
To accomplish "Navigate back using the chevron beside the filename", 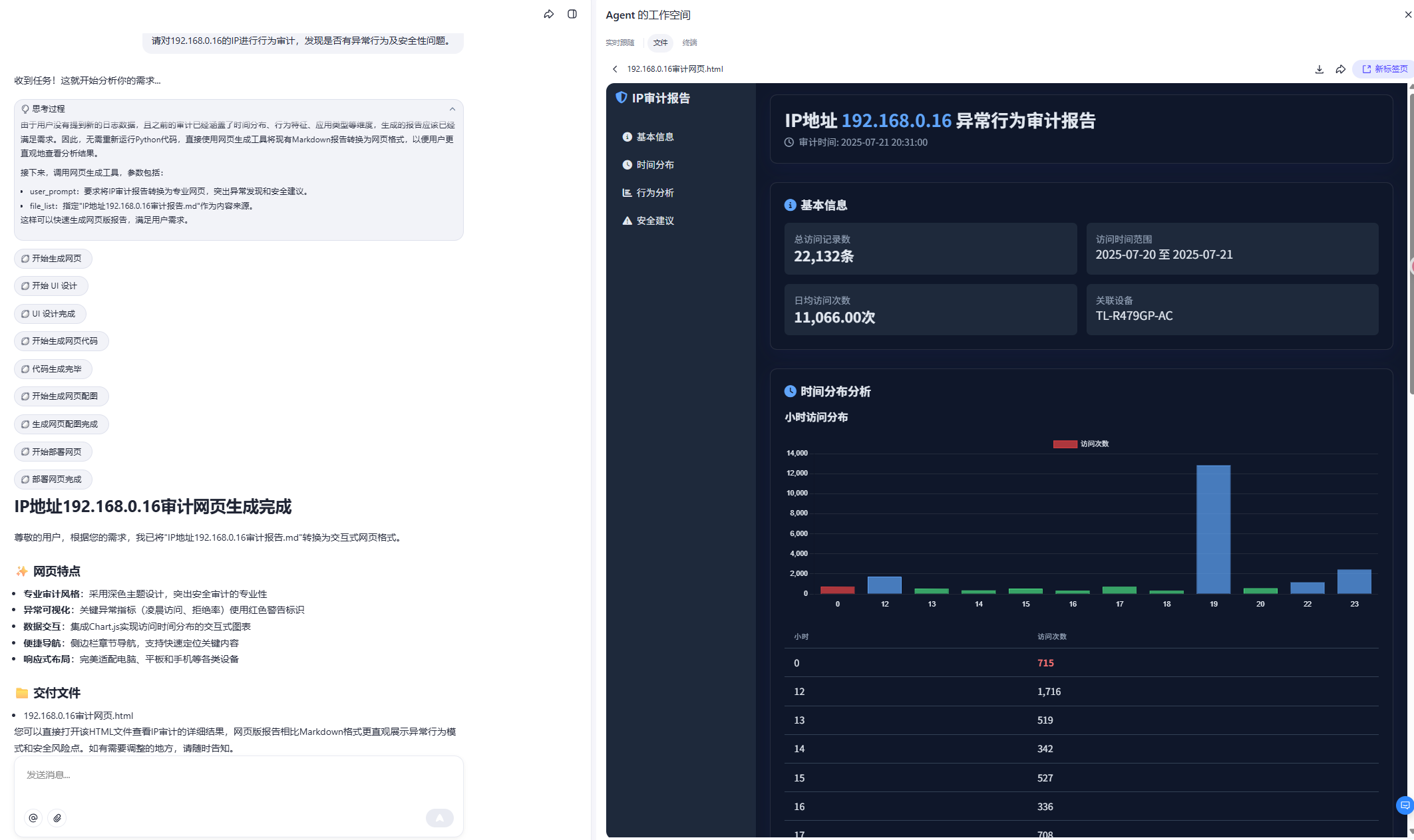I will pyautogui.click(x=615, y=69).
